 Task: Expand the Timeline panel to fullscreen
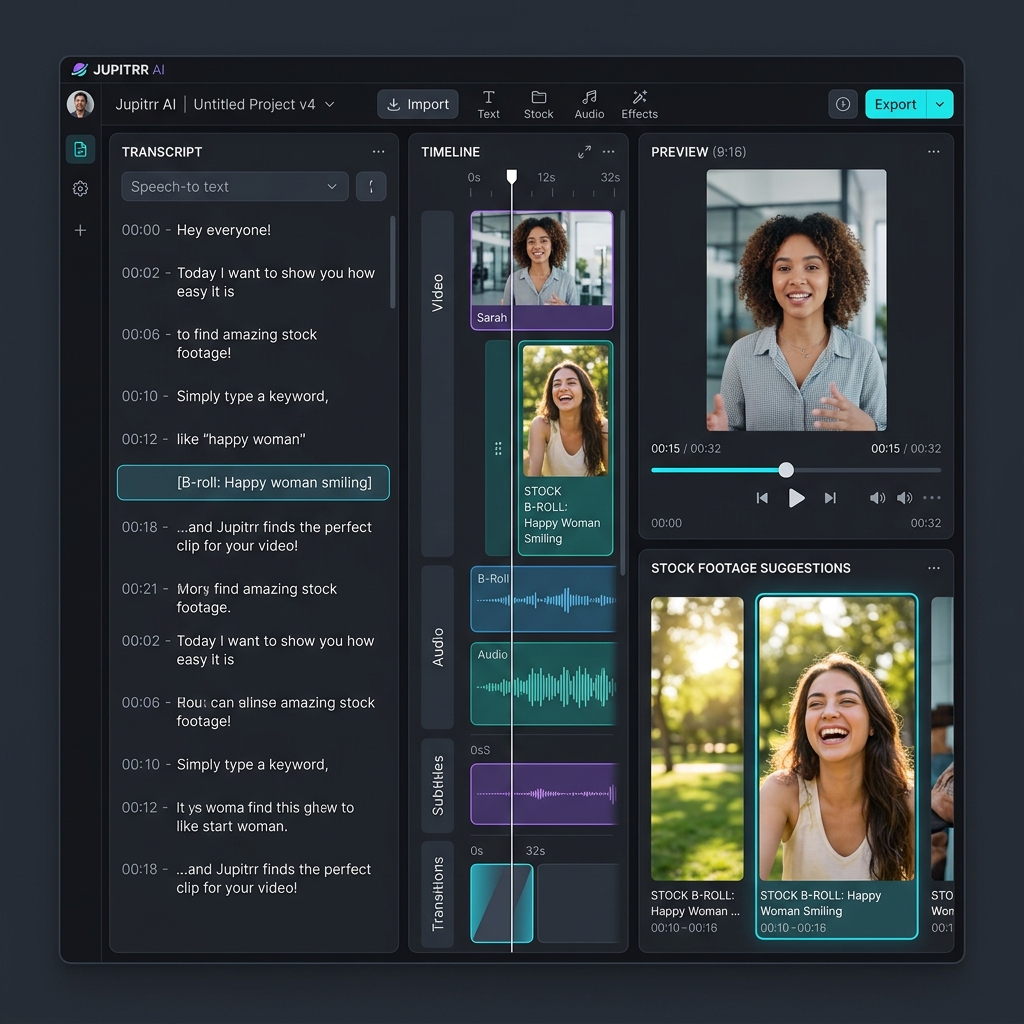click(x=584, y=152)
